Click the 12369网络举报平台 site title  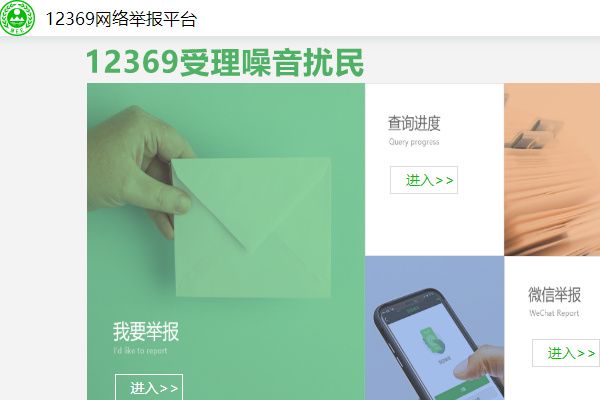click(x=121, y=19)
